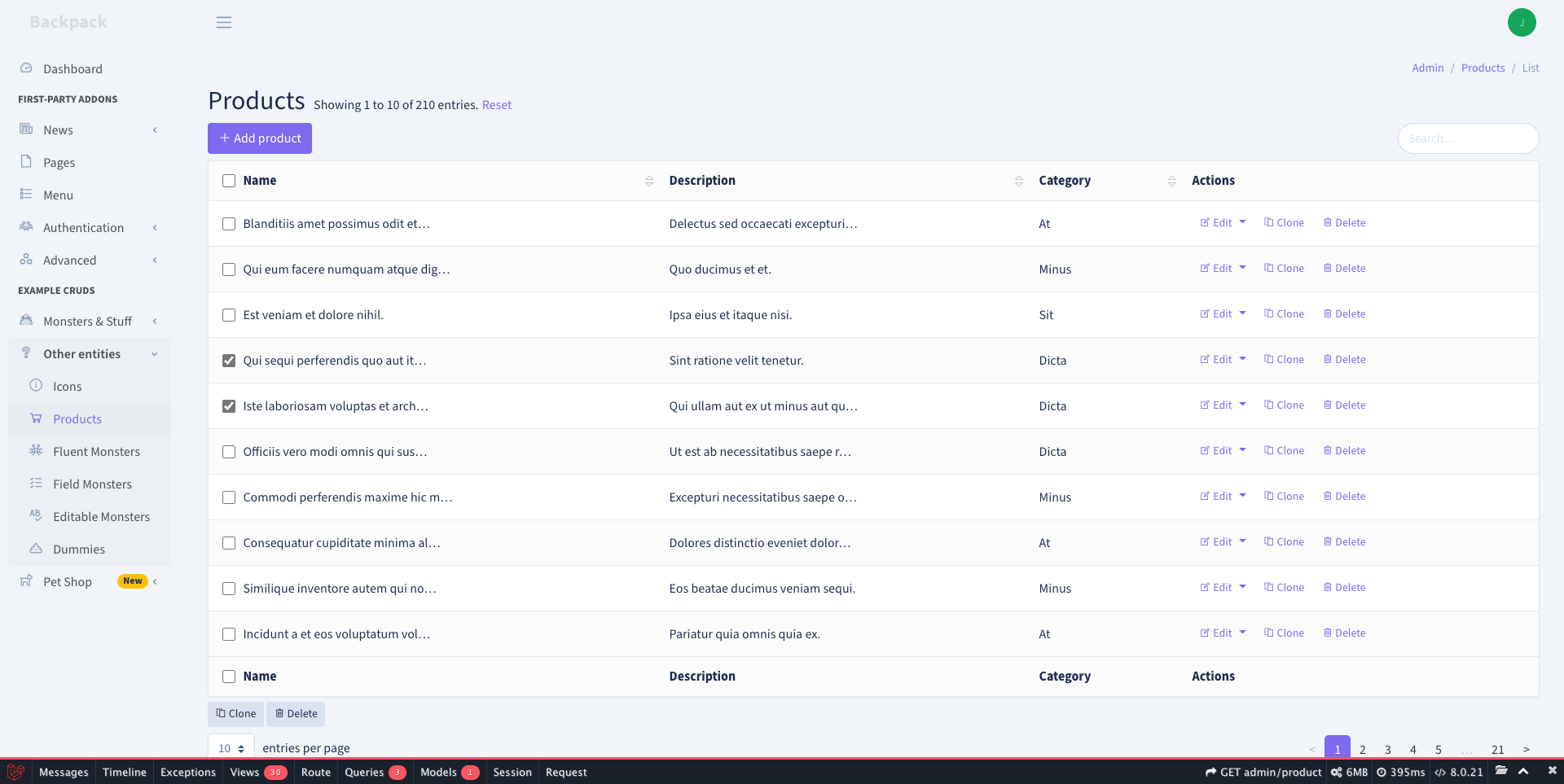Open Dummies in sidebar

click(90, 550)
